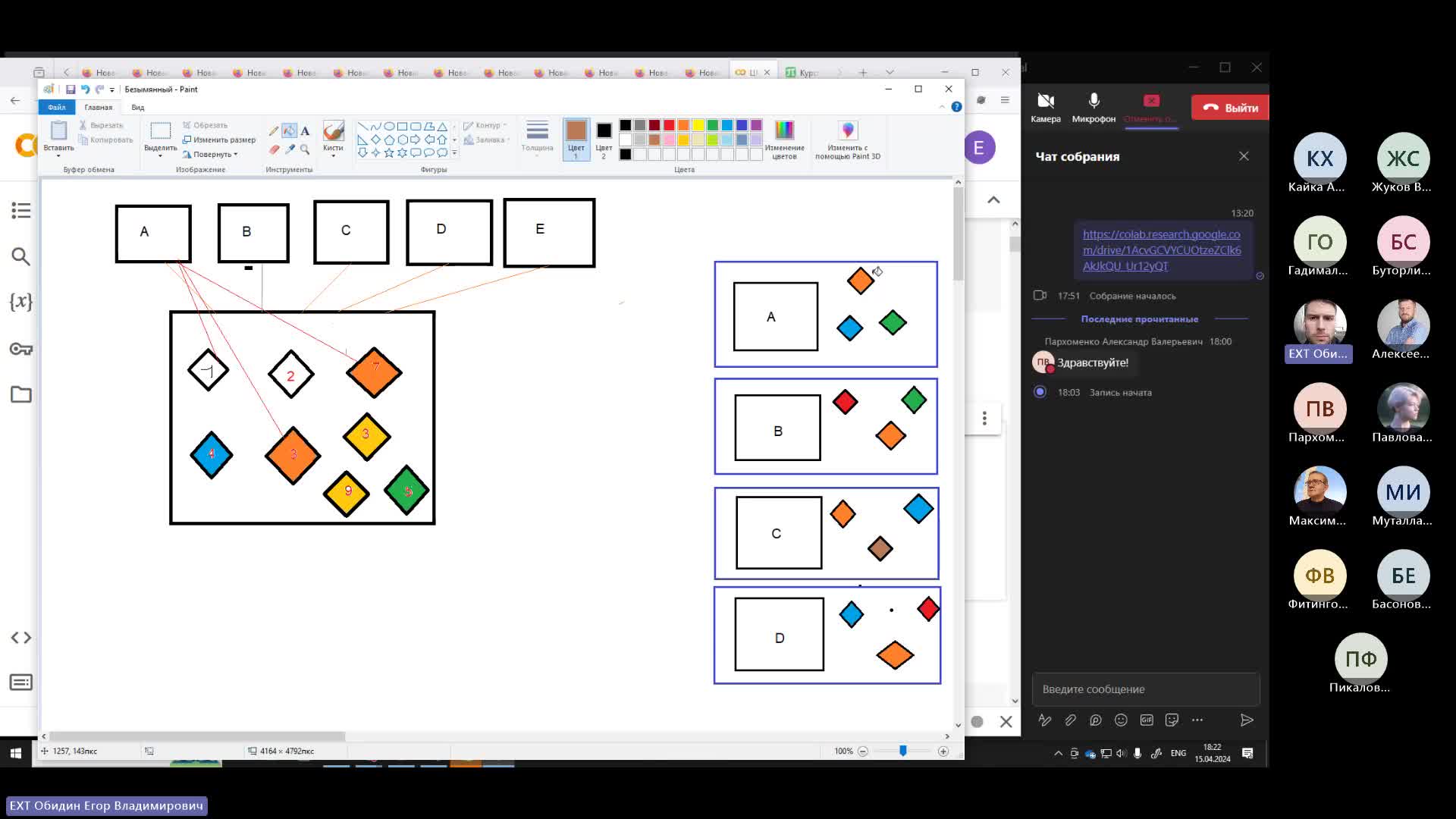Image resolution: width=1456 pixels, height=819 pixels.
Task: Leave meeting with Выйти button
Action: tap(1230, 108)
